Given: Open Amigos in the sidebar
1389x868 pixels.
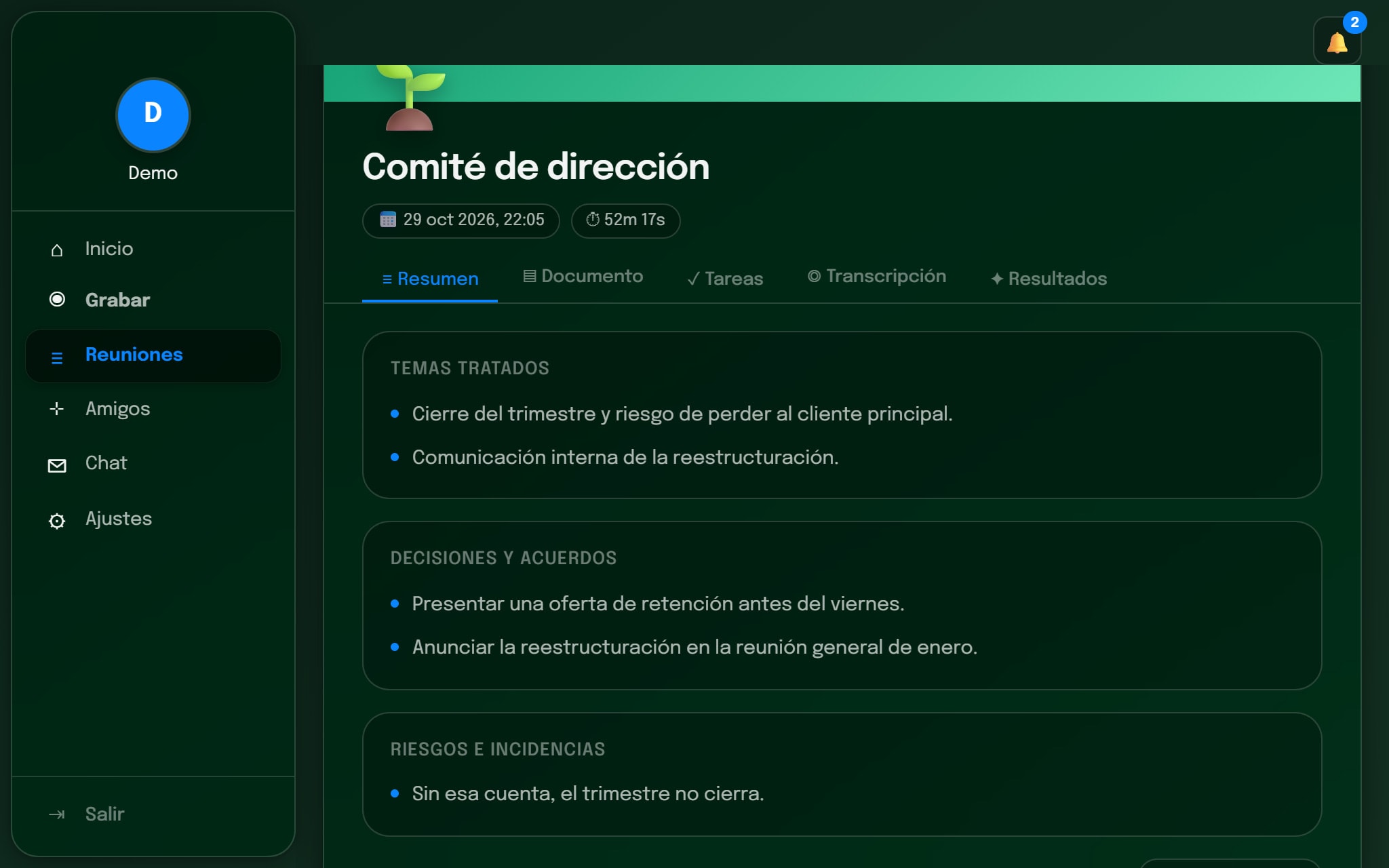Looking at the screenshot, I should coord(153,409).
